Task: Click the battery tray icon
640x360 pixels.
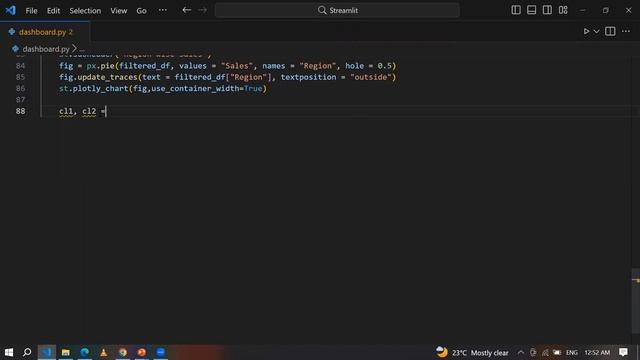Action: click(x=557, y=352)
